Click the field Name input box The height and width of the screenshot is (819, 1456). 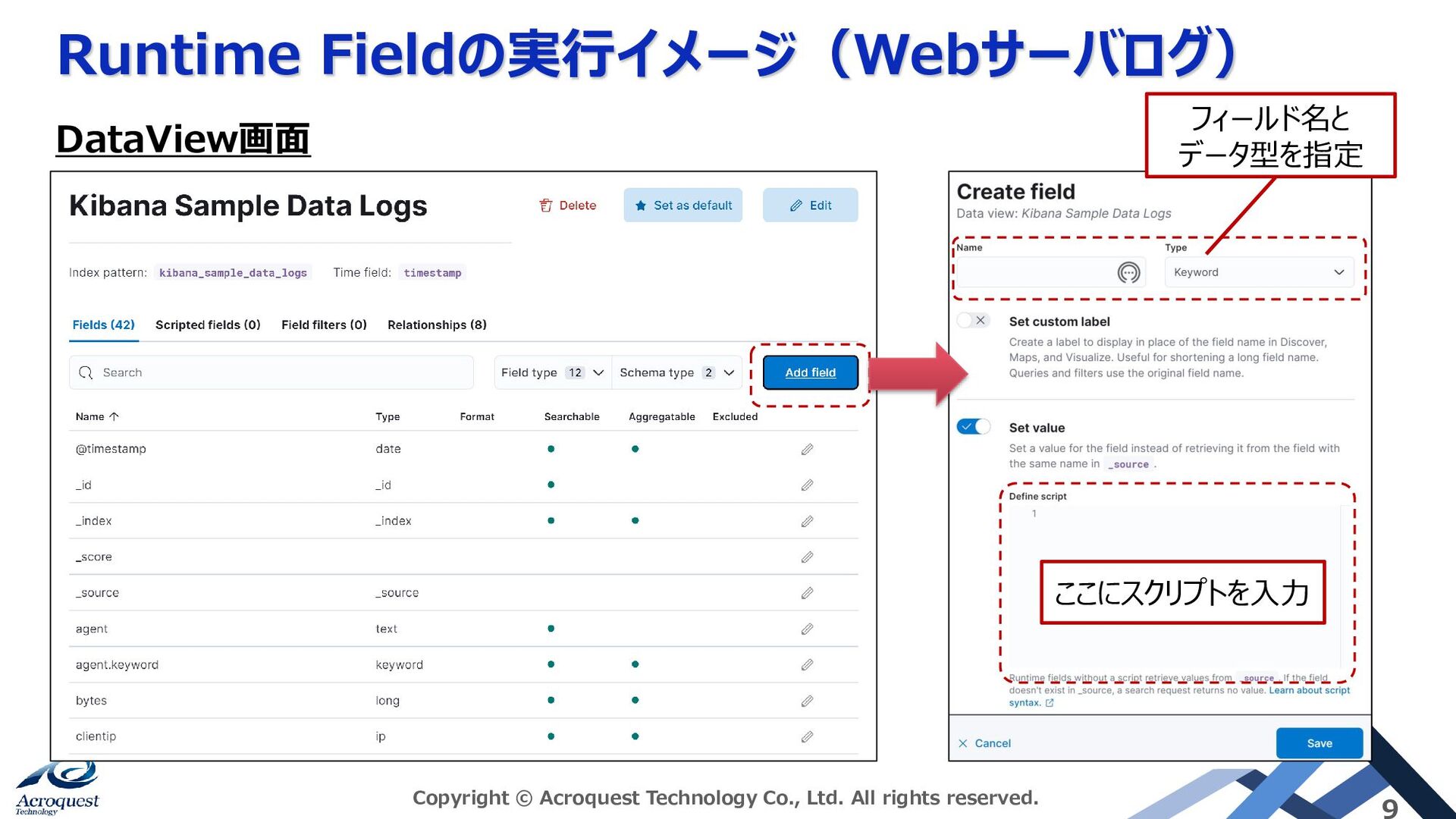pyautogui.click(x=1050, y=272)
